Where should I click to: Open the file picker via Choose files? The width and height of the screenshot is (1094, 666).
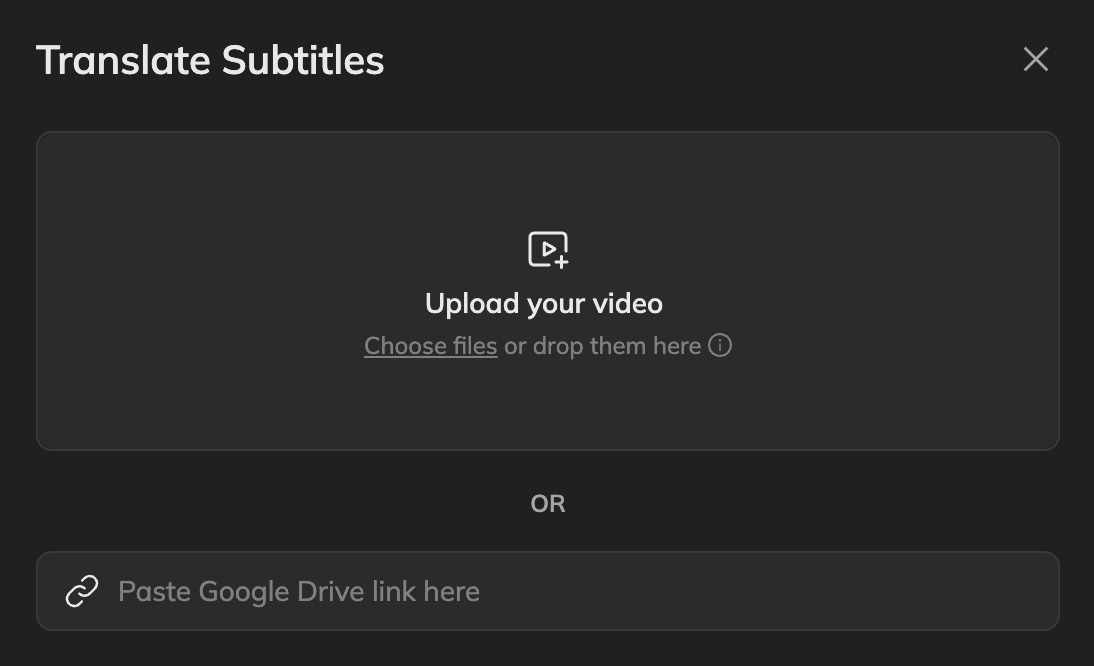pos(430,346)
